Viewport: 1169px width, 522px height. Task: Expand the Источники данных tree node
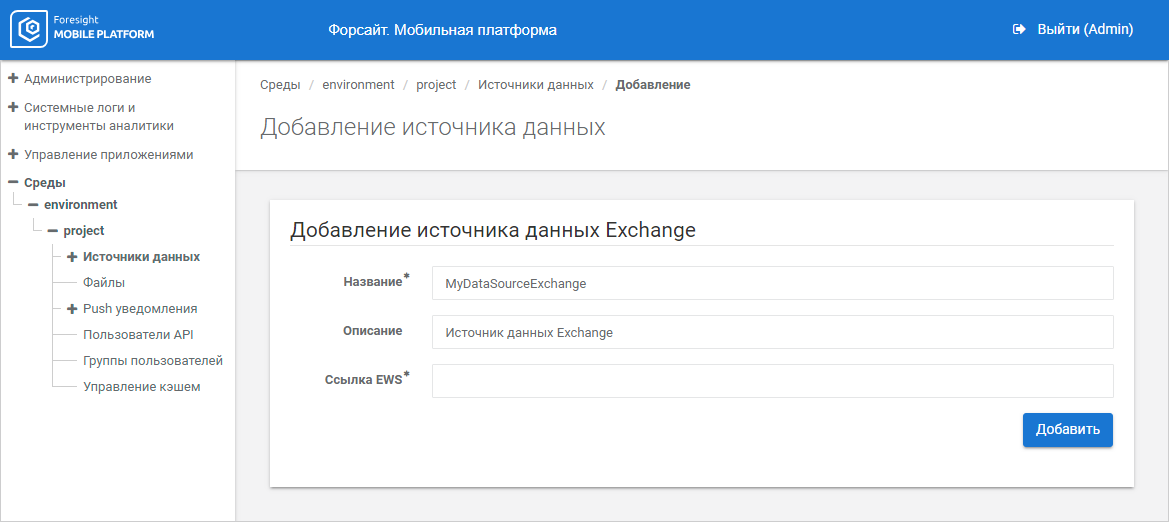[x=72, y=257]
